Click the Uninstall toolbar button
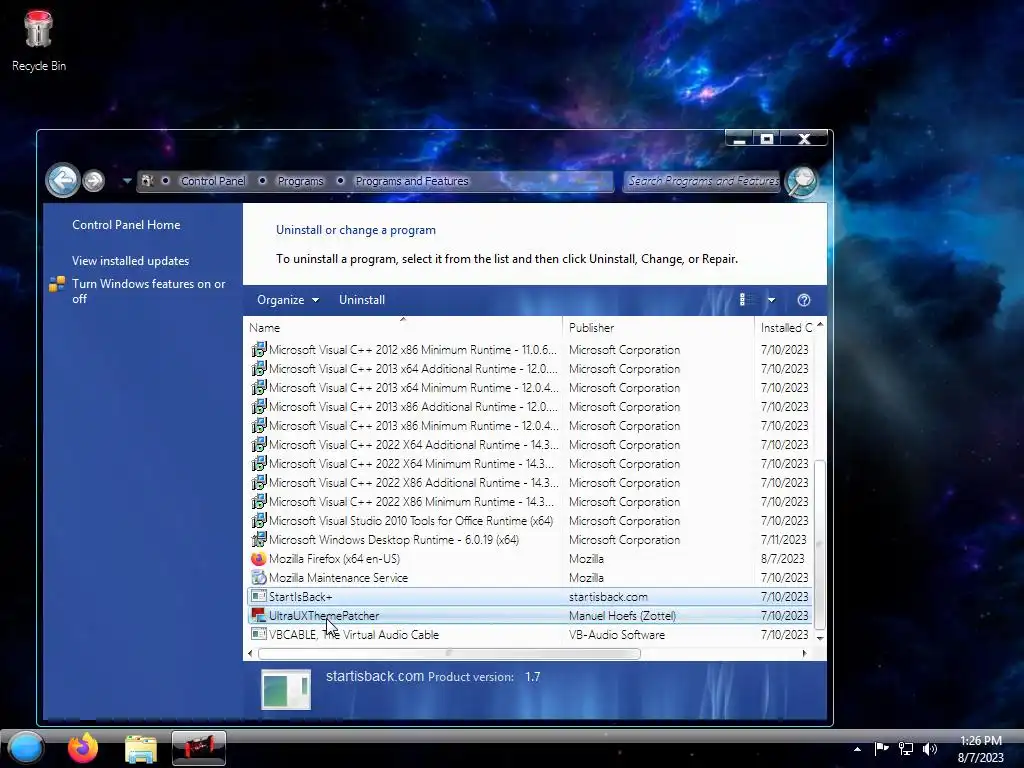Screen dimensions: 1024x768 (362, 300)
